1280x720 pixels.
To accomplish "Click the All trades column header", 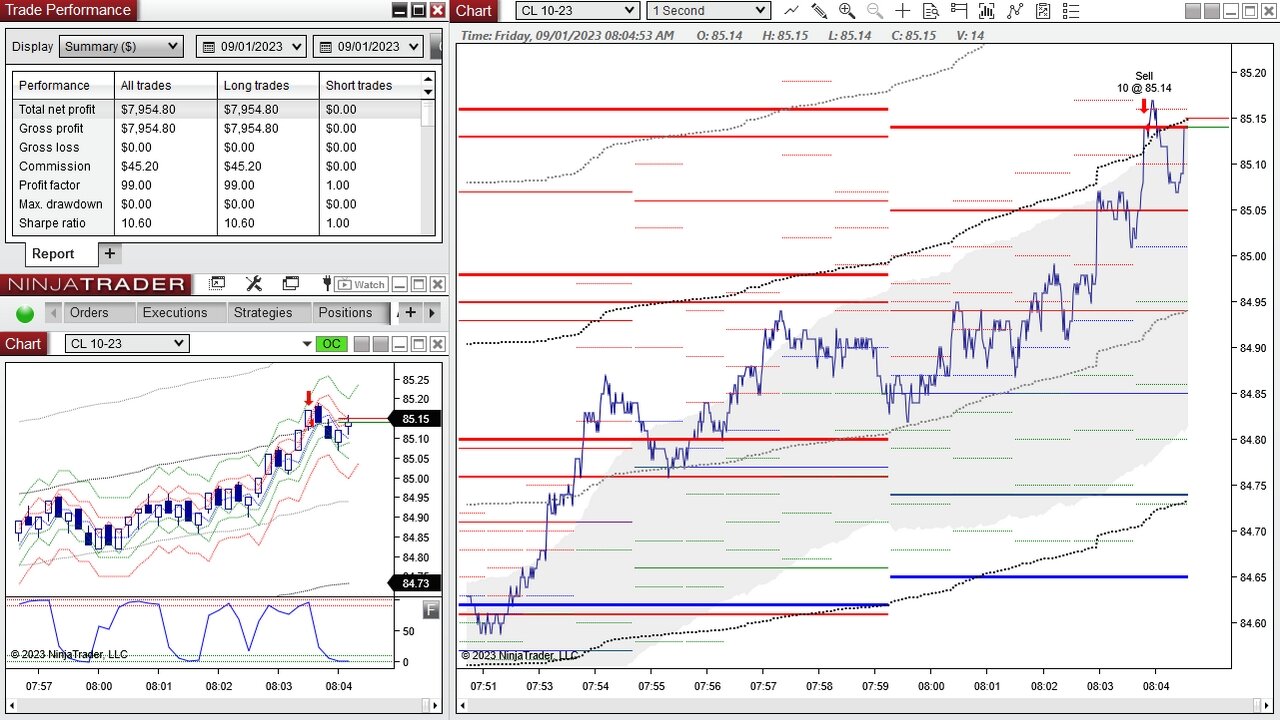I will 166,85.
